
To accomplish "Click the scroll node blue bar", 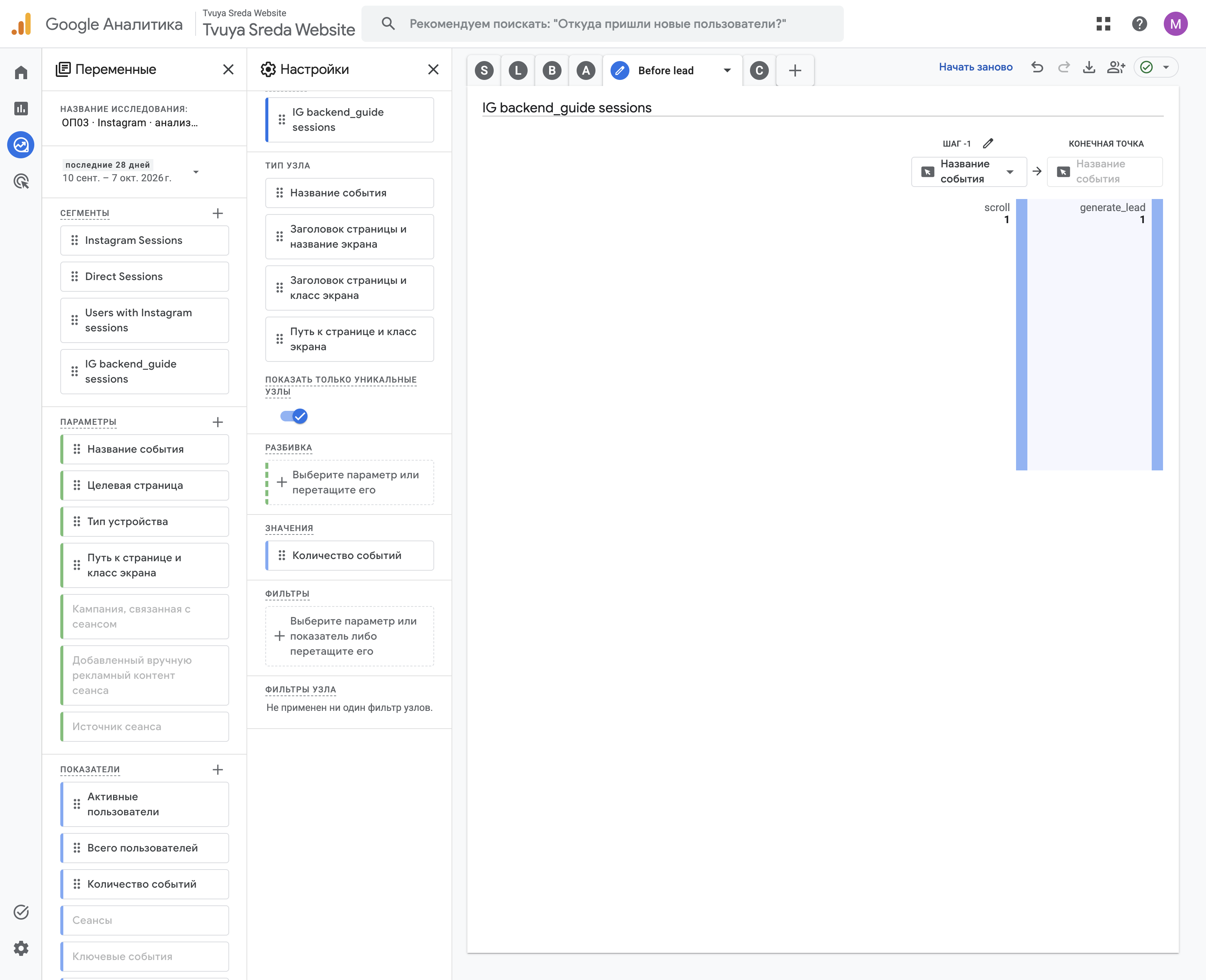I will 1021,334.
